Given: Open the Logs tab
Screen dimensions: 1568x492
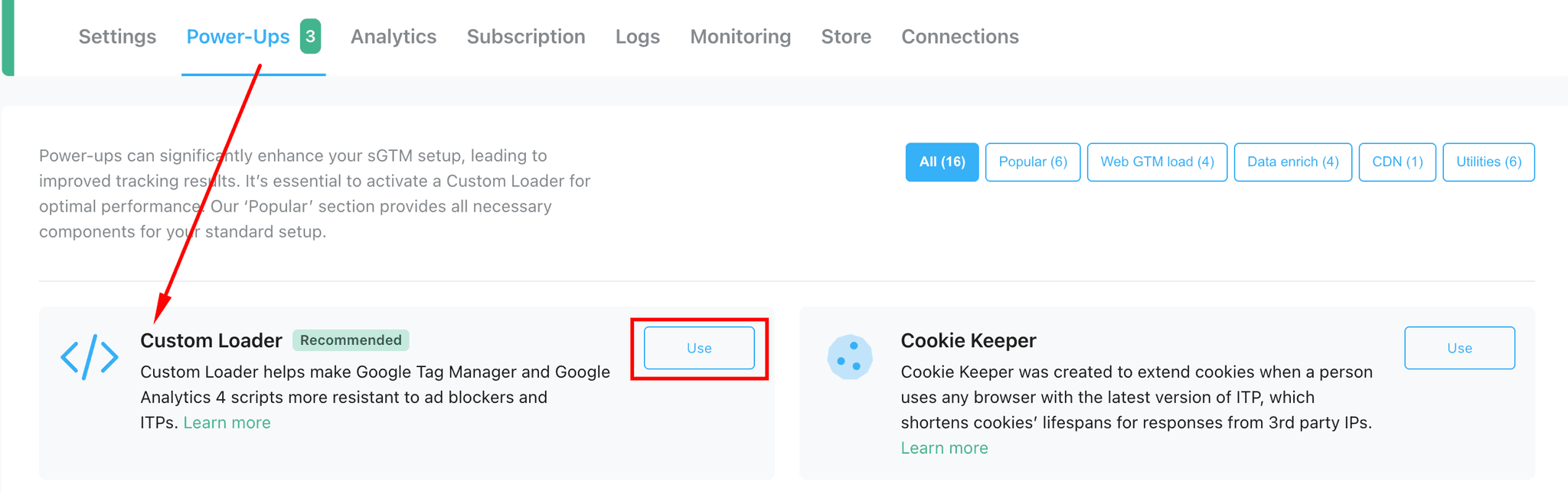Looking at the screenshot, I should 638,37.
